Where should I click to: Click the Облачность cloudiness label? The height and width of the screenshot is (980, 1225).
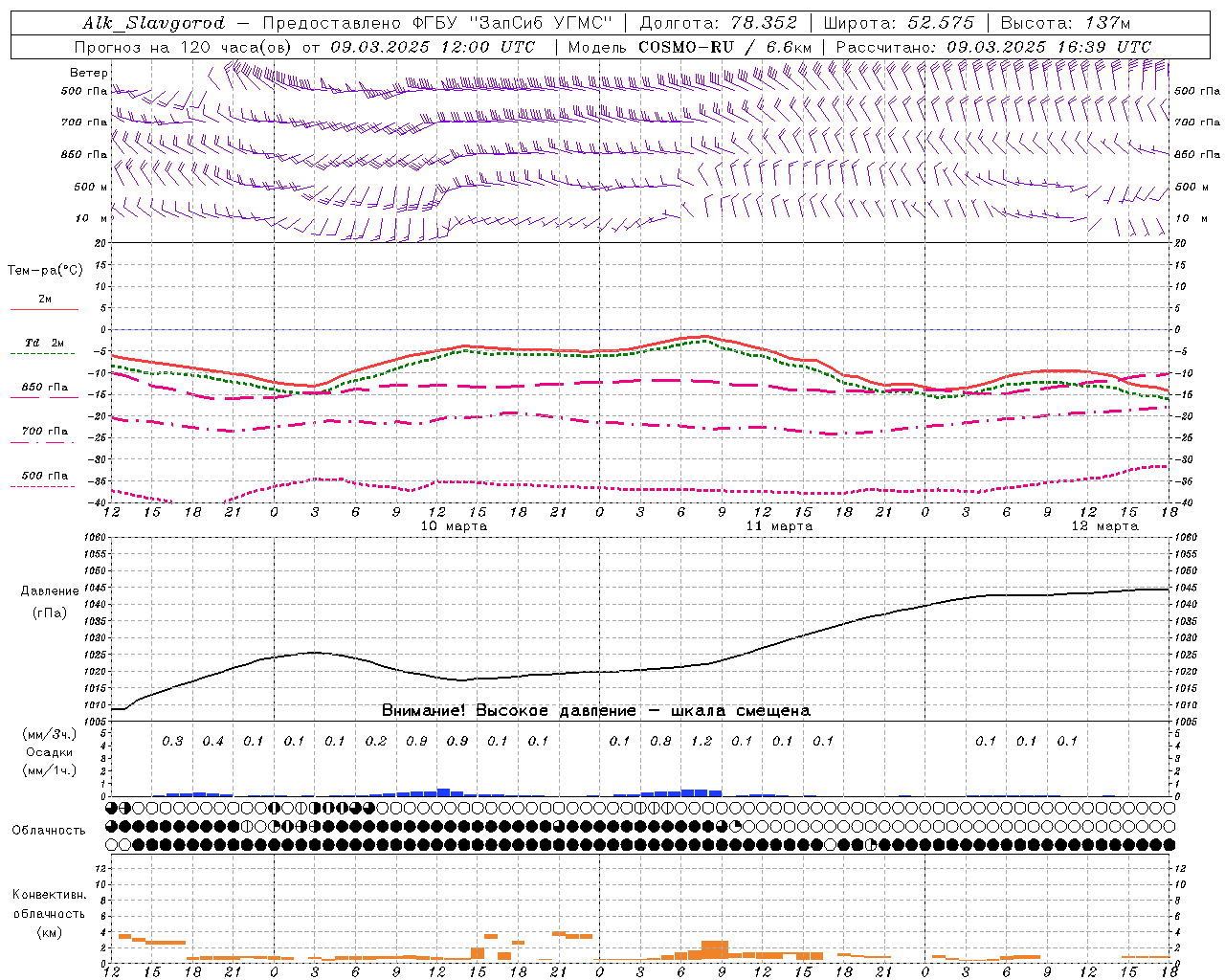pos(49,831)
